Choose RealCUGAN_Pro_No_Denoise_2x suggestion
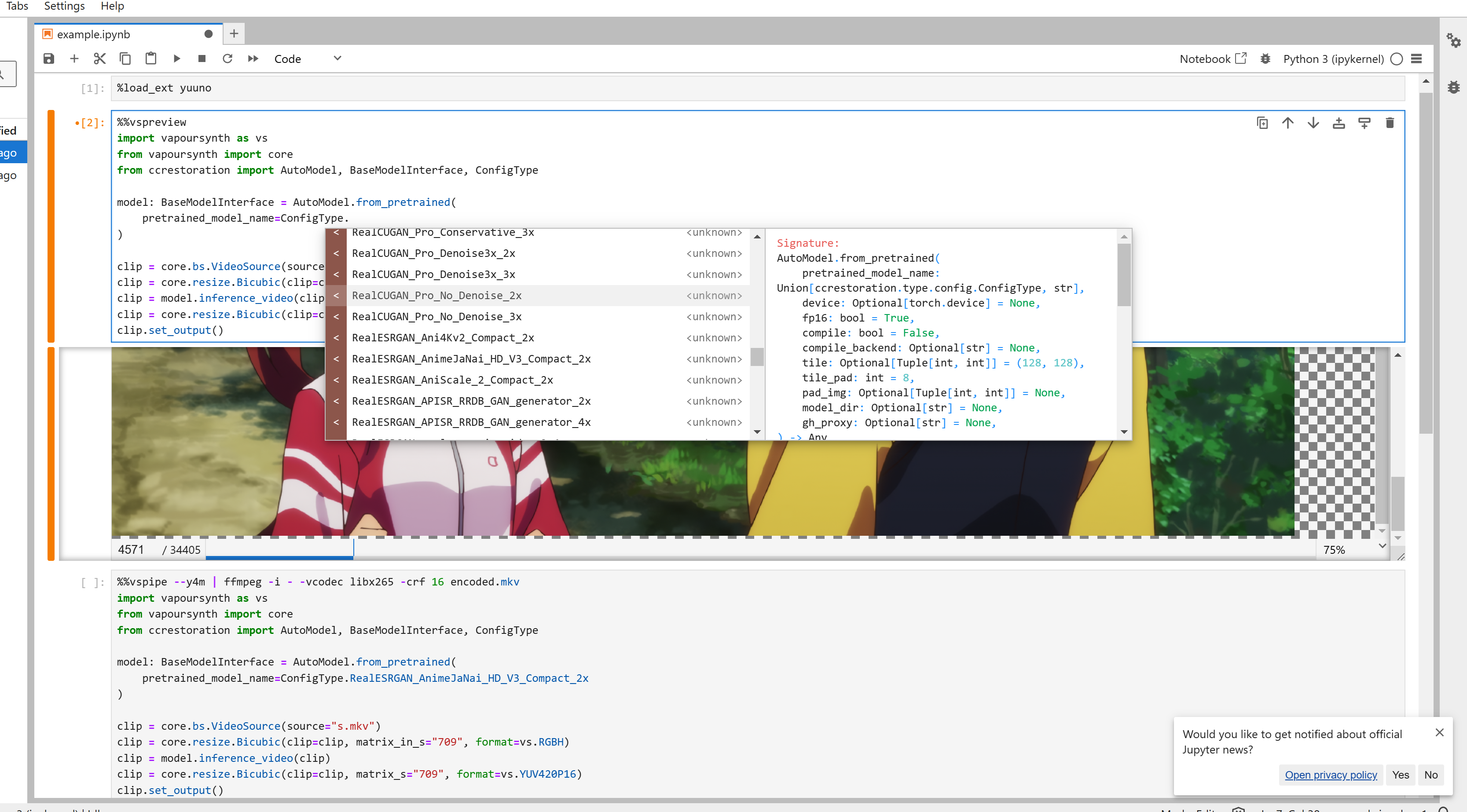The image size is (1467, 812). 538,296
